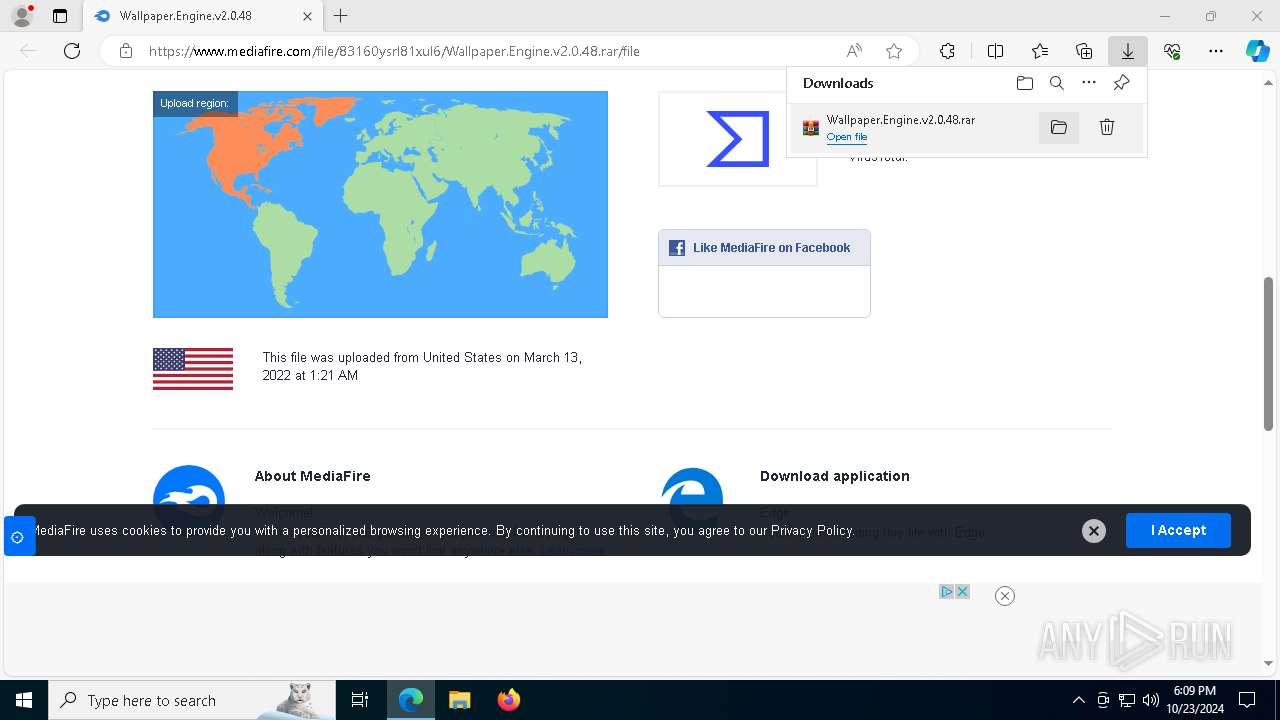This screenshot has height=720, width=1280.
Task: Open Task View on taskbar
Action: coord(360,700)
